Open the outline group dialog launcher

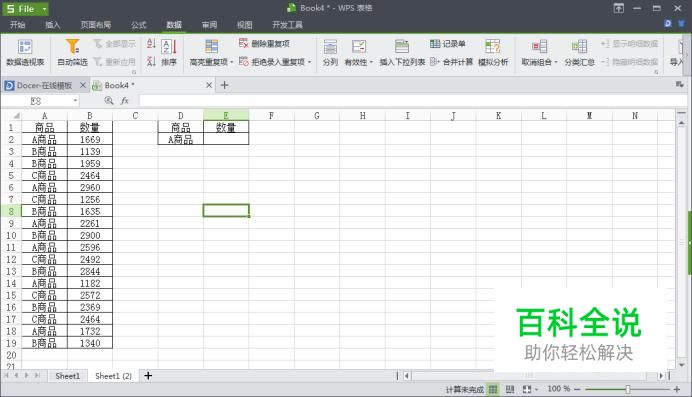click(656, 72)
